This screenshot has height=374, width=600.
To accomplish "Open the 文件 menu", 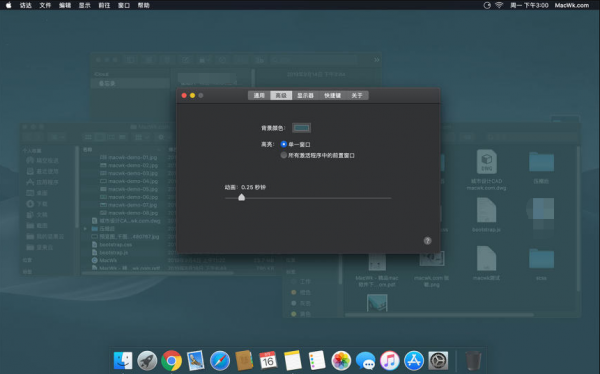I will (x=45, y=5).
